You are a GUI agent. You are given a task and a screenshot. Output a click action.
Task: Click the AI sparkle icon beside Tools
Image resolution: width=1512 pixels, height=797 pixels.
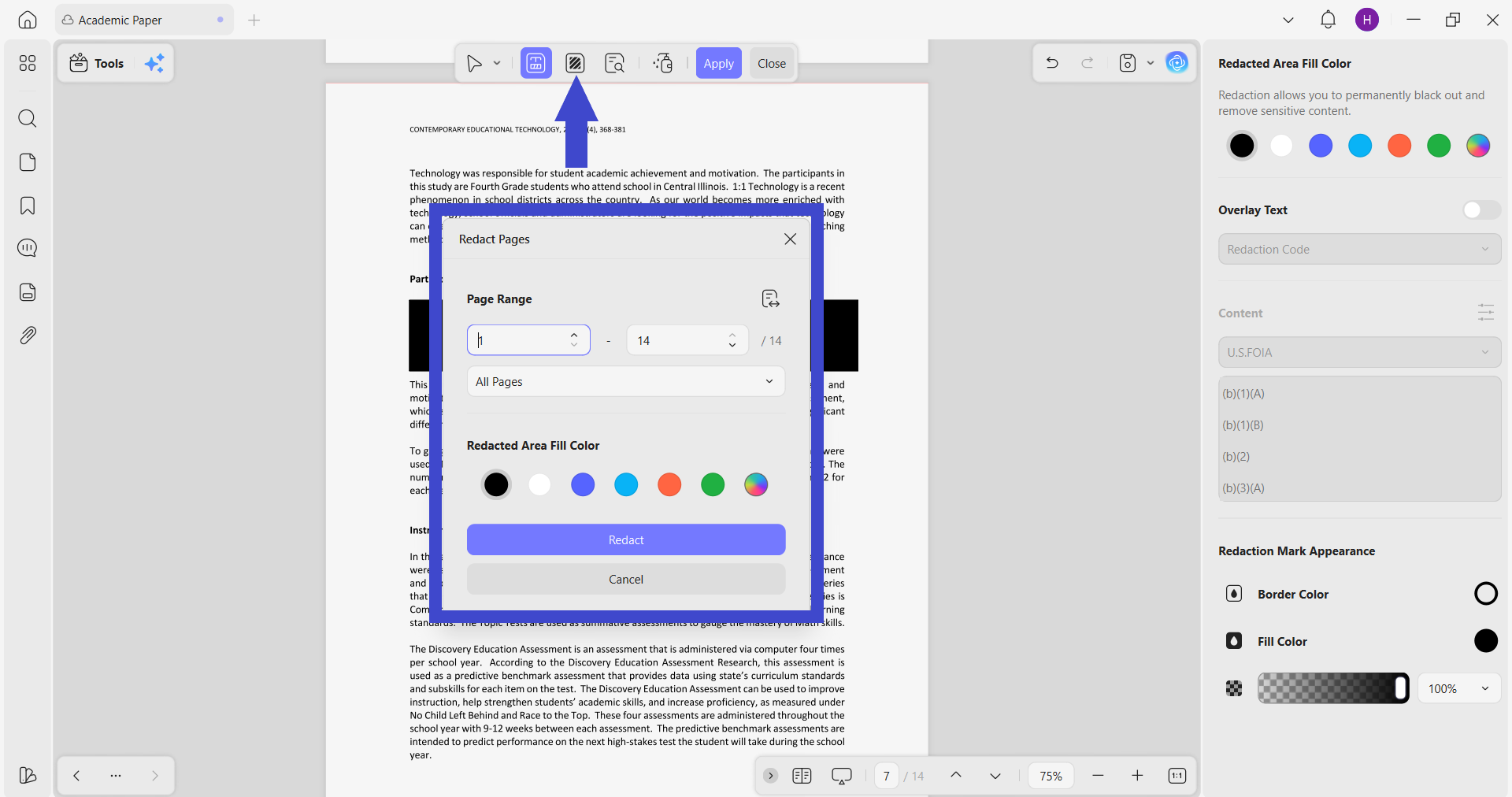154,63
